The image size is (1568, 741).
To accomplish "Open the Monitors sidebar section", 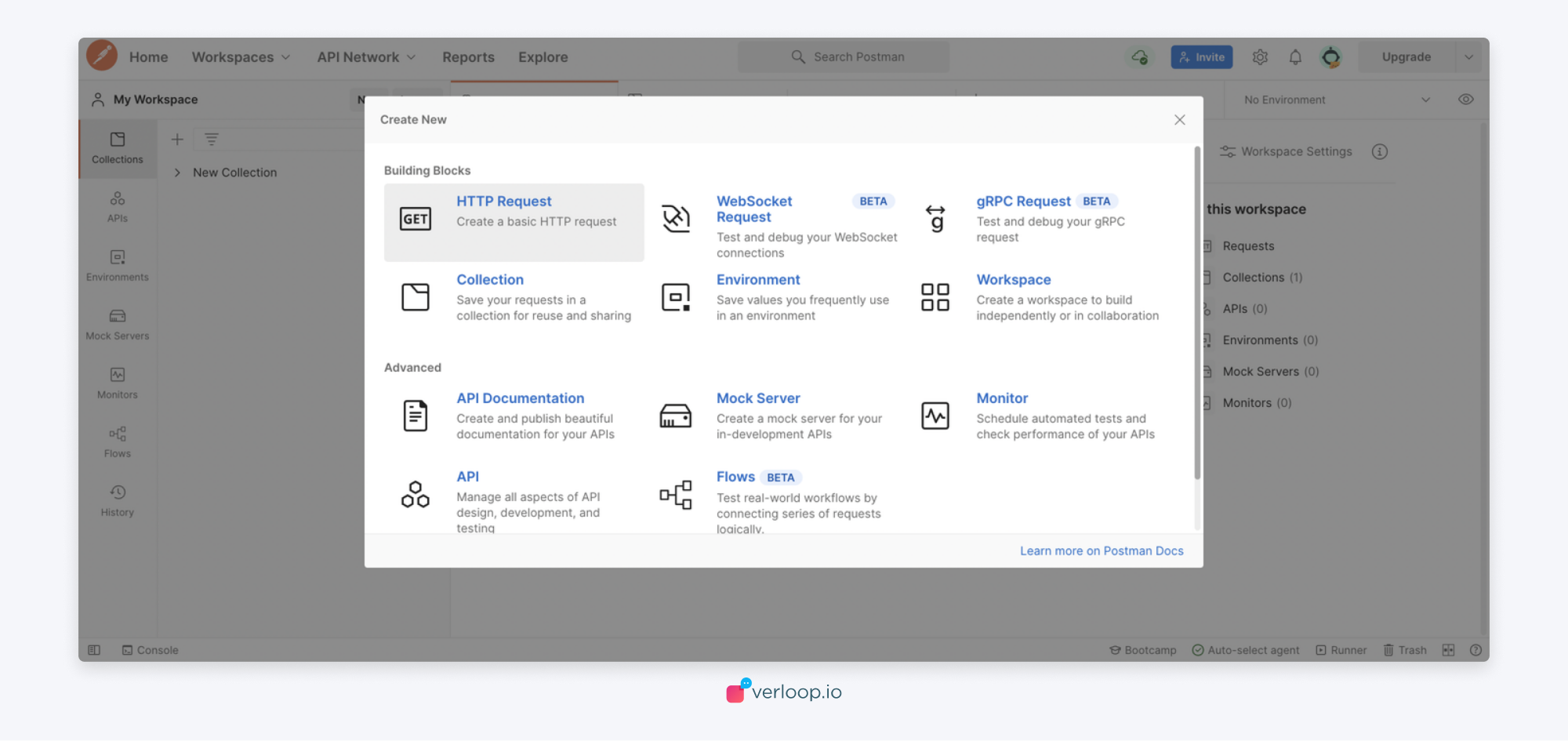I will (x=118, y=383).
